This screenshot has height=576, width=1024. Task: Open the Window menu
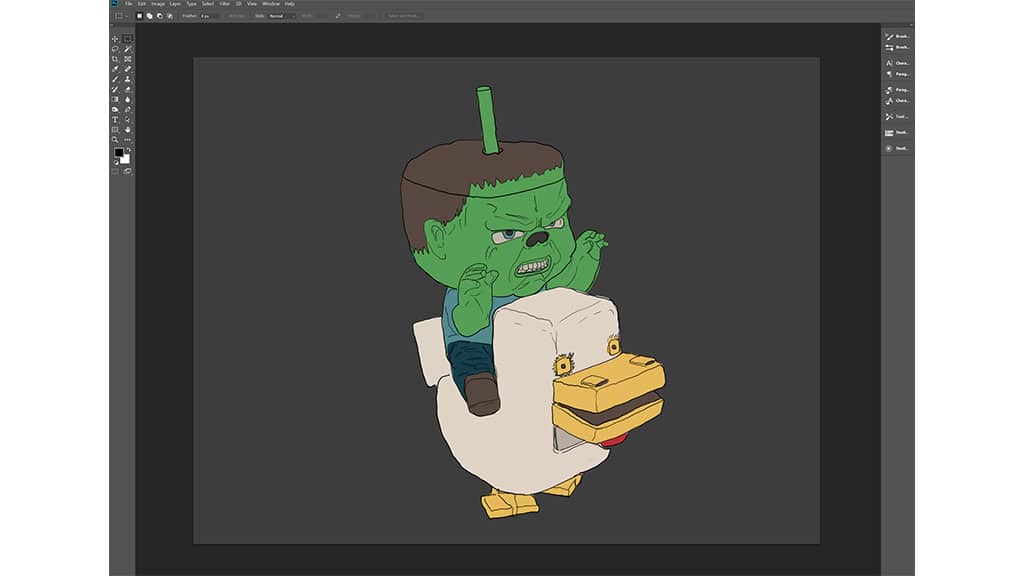[x=271, y=3]
